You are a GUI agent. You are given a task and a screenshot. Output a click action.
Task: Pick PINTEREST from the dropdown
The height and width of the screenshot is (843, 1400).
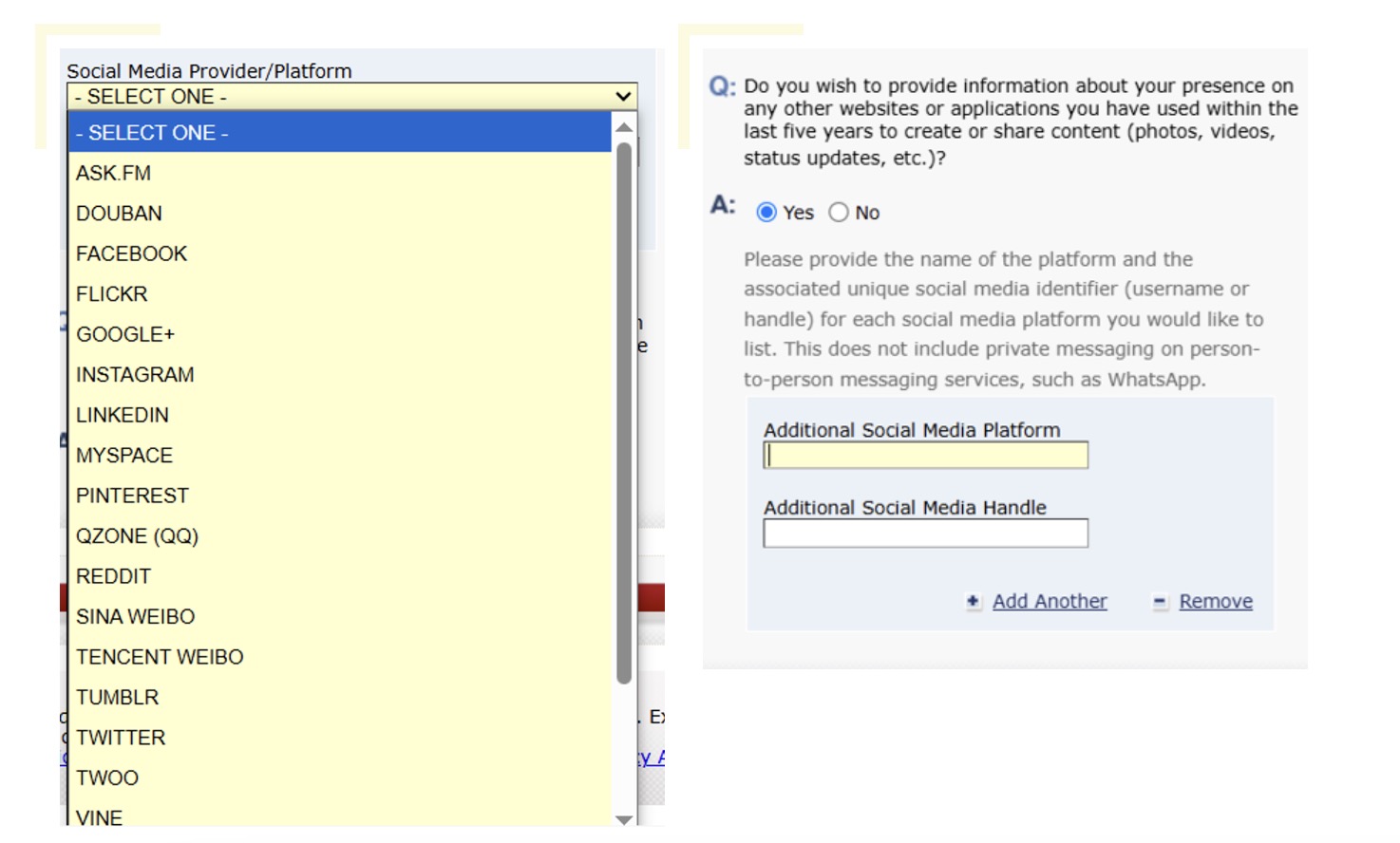tap(340, 496)
